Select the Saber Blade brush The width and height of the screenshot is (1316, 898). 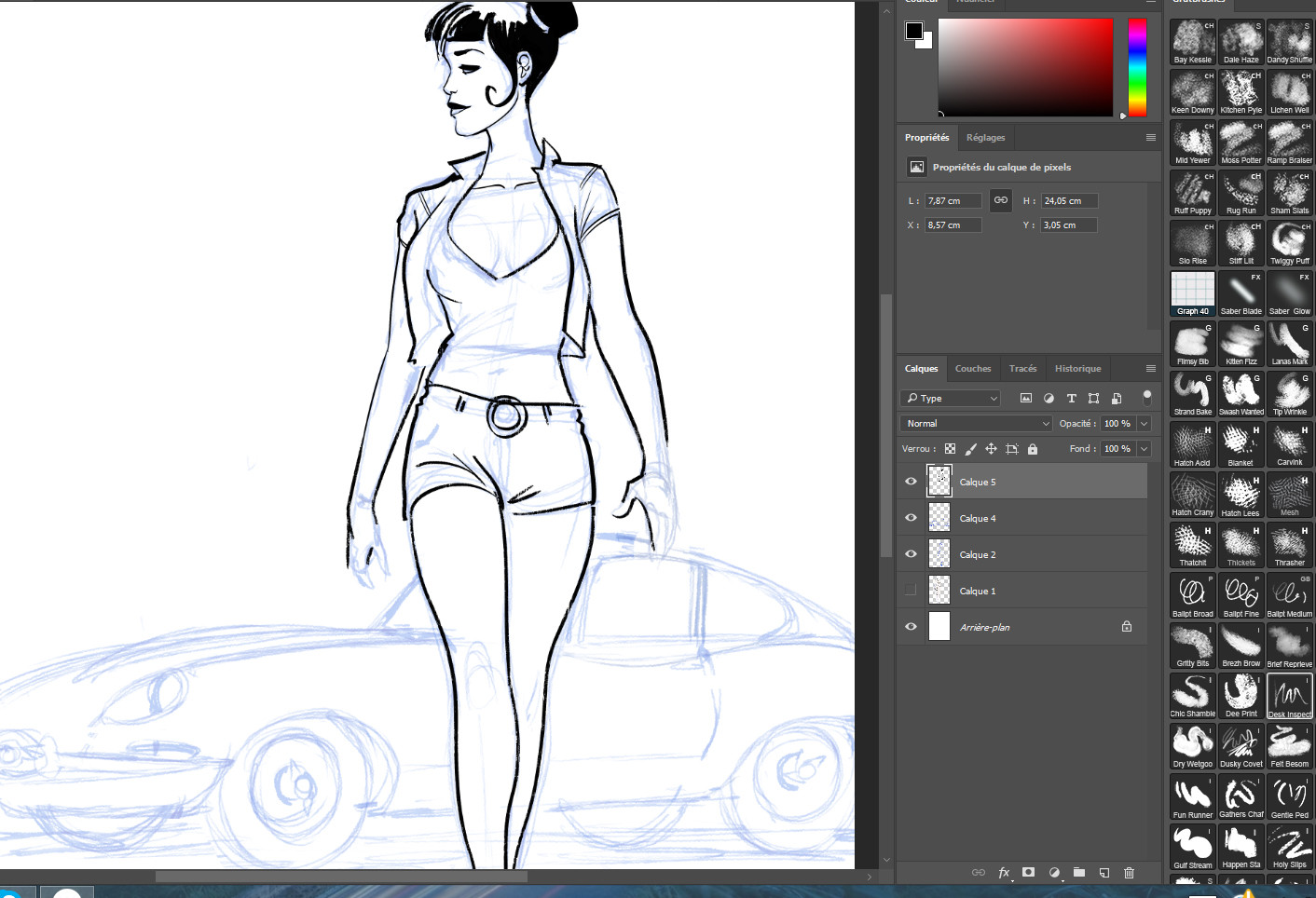[1241, 294]
